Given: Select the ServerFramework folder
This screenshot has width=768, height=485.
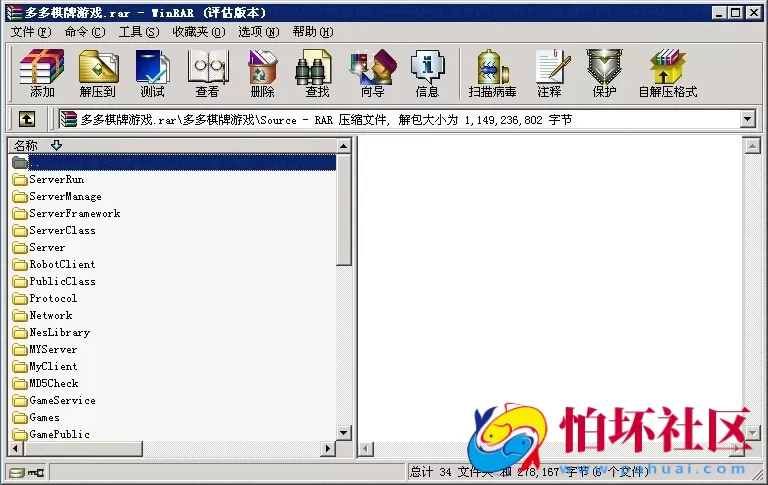Looking at the screenshot, I should tap(74, 214).
